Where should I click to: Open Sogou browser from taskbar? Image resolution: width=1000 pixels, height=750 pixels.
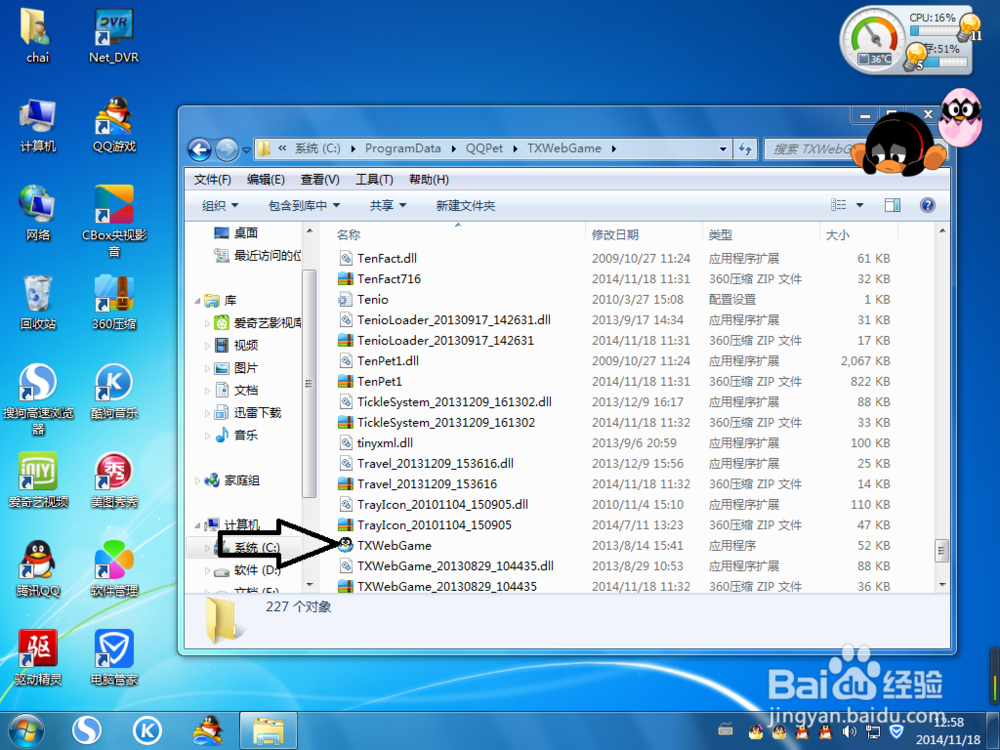[x=87, y=730]
